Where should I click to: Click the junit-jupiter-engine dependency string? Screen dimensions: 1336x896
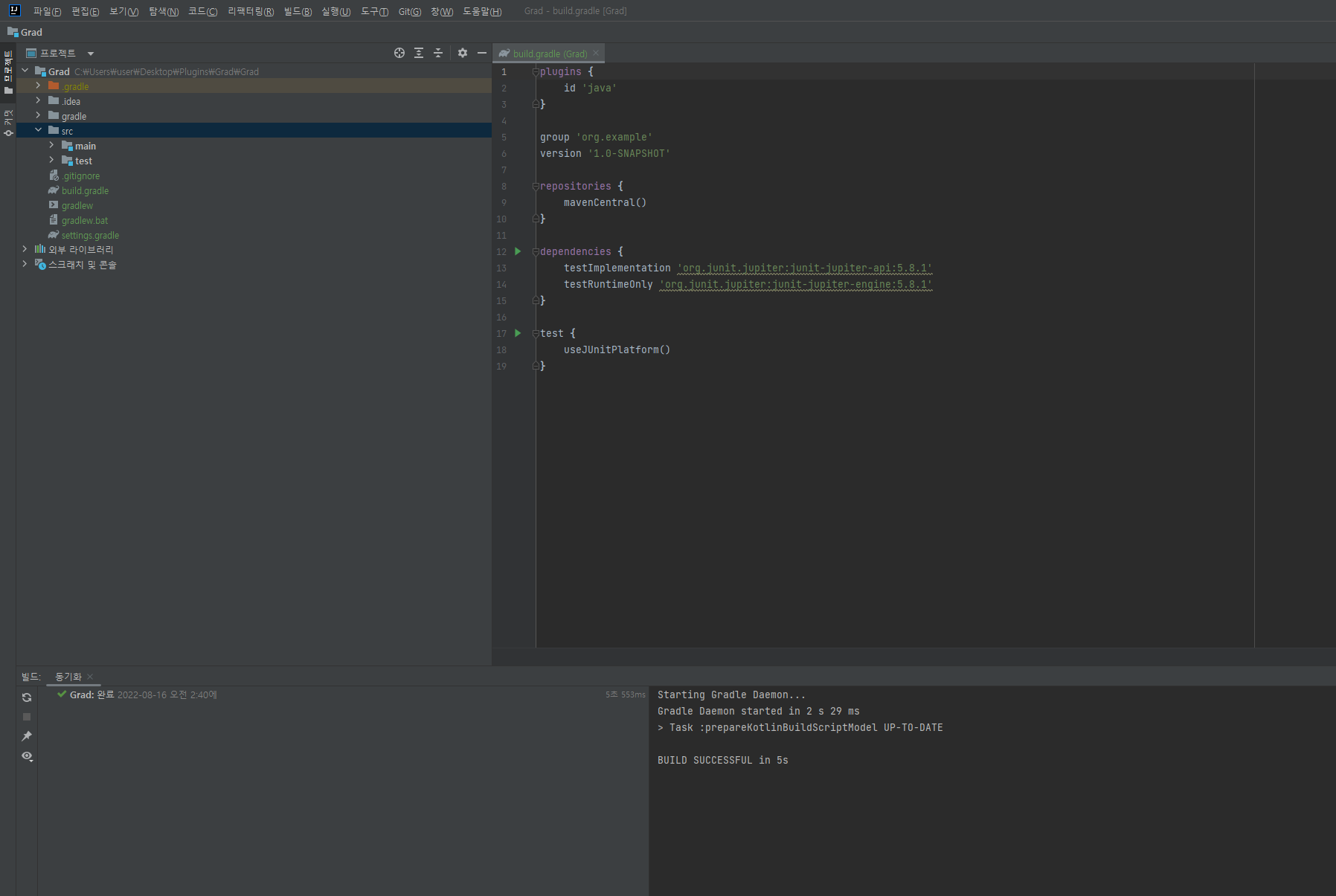coord(795,284)
